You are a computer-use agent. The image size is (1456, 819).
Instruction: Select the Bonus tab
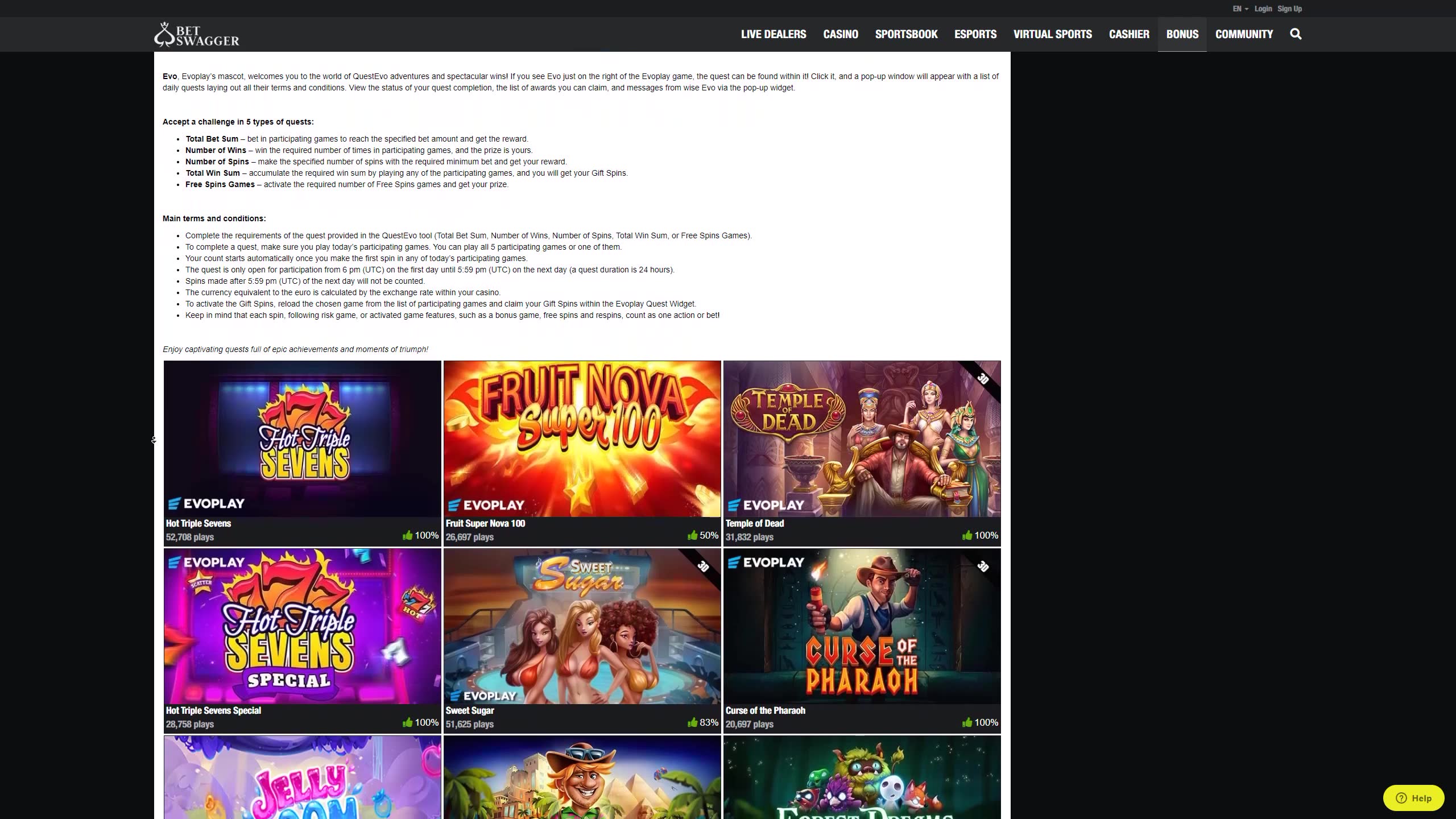tap(1182, 34)
